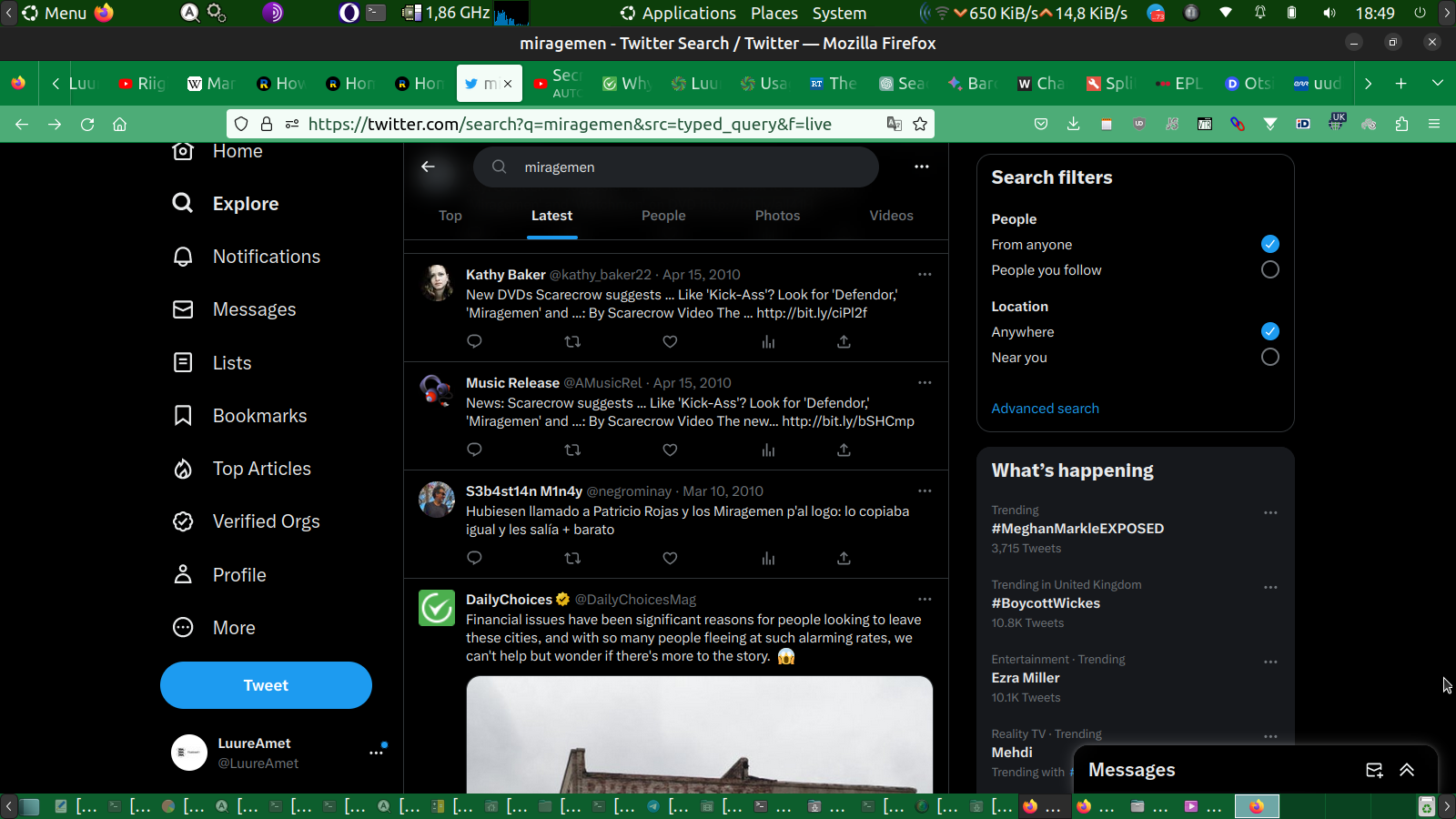1456x819 pixels.
Task: Bookmark this page with the star icon
Action: pyautogui.click(x=920, y=124)
